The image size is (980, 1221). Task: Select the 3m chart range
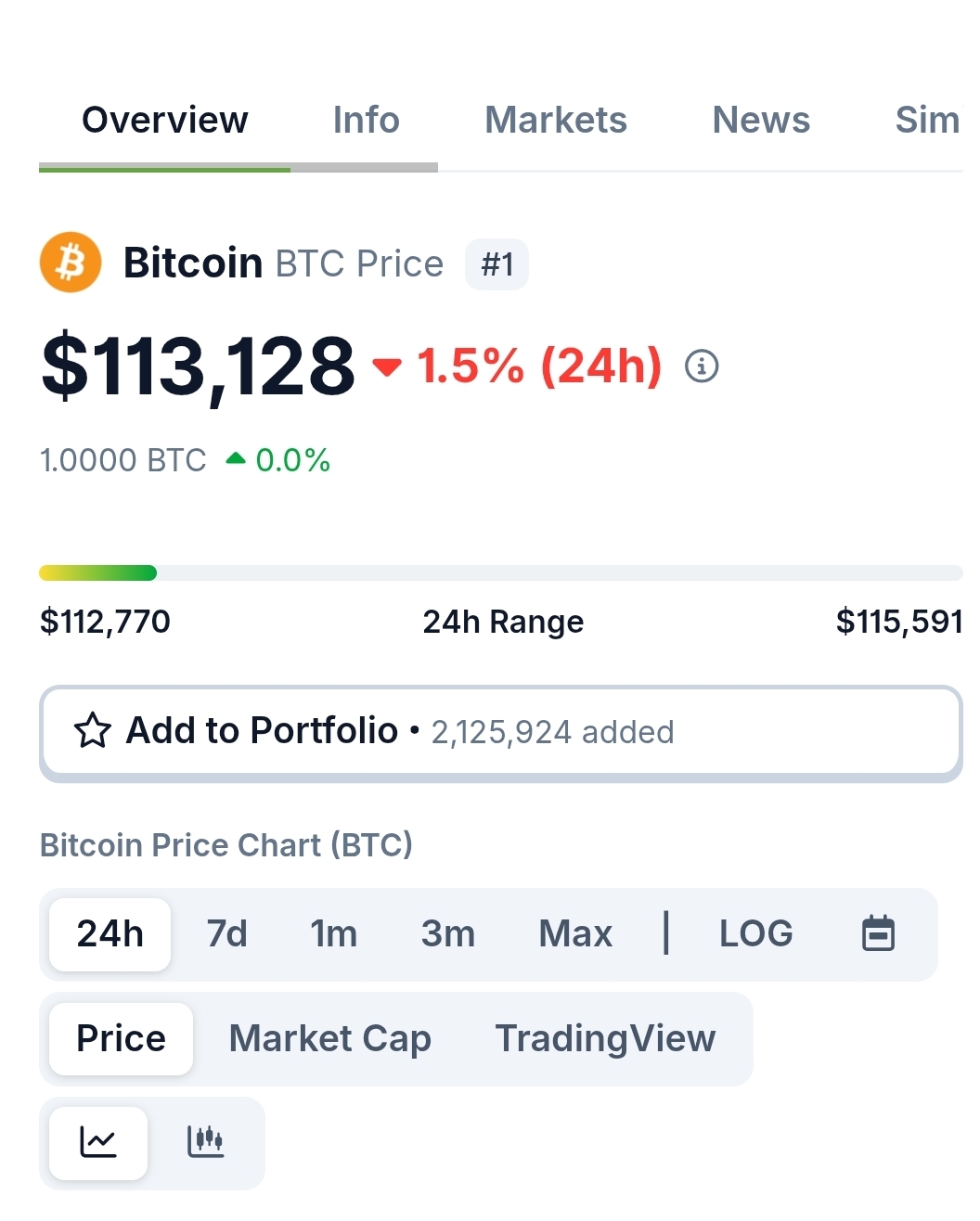click(x=448, y=934)
